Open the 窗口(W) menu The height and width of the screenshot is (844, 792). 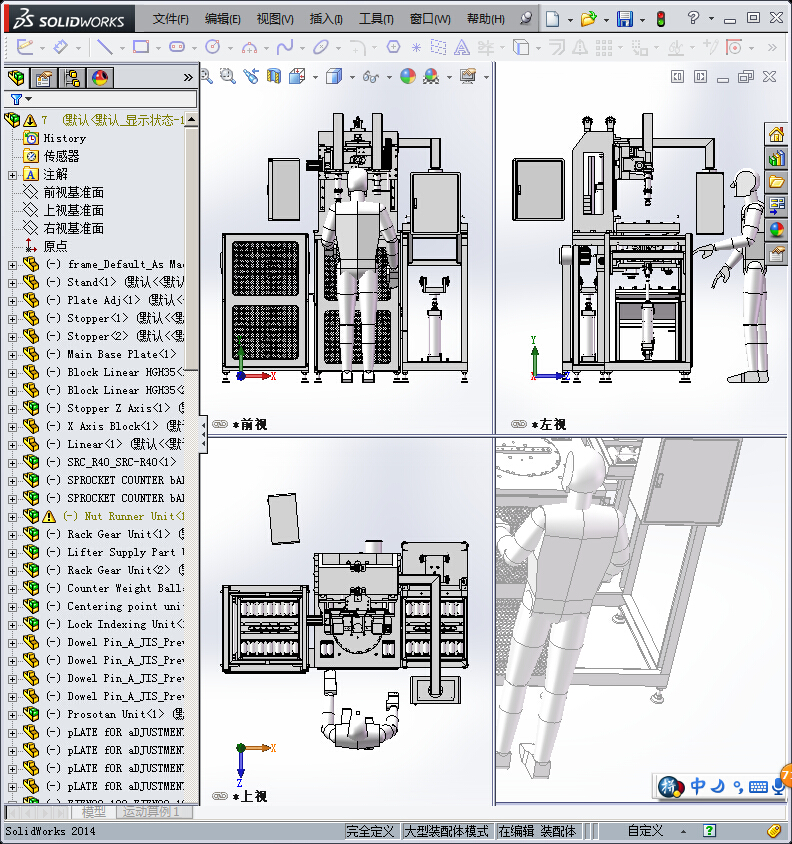click(x=430, y=19)
